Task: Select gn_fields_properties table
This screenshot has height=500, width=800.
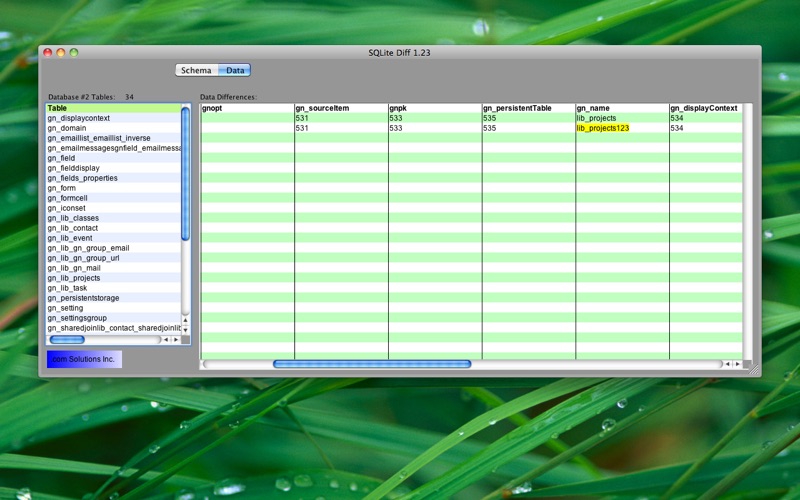Action: coord(114,178)
